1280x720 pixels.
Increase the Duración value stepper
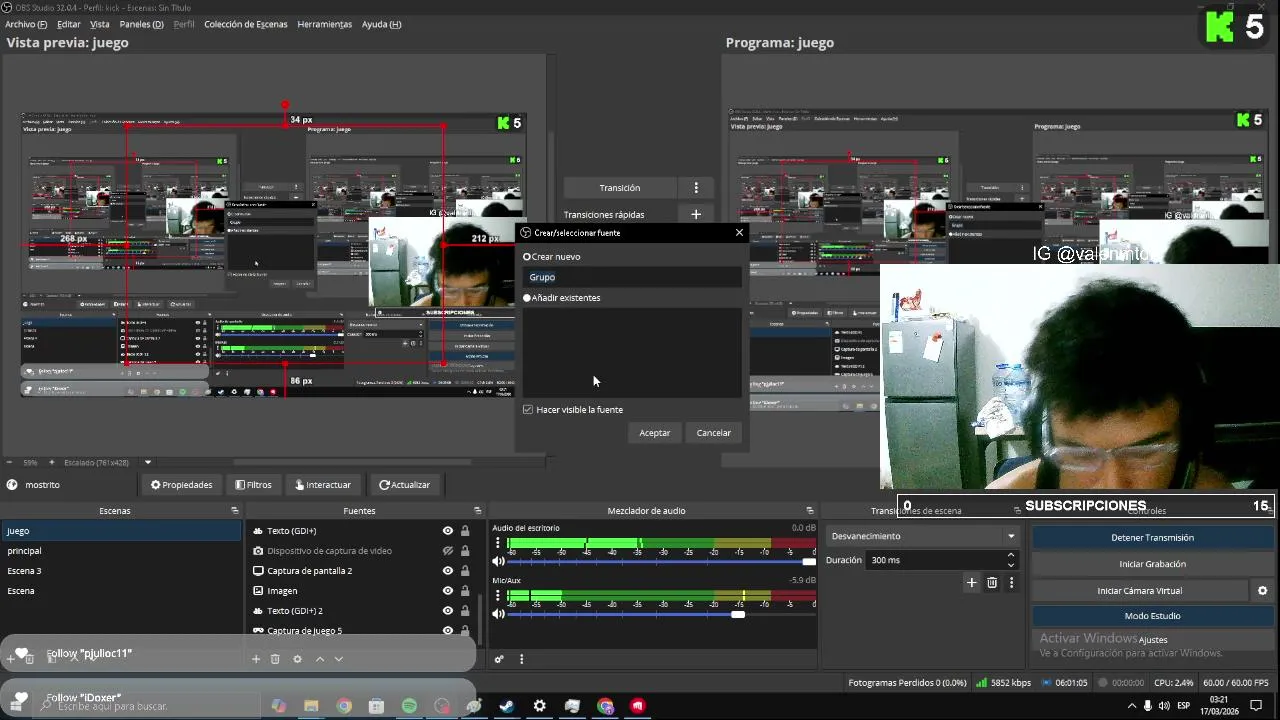tap(1011, 555)
